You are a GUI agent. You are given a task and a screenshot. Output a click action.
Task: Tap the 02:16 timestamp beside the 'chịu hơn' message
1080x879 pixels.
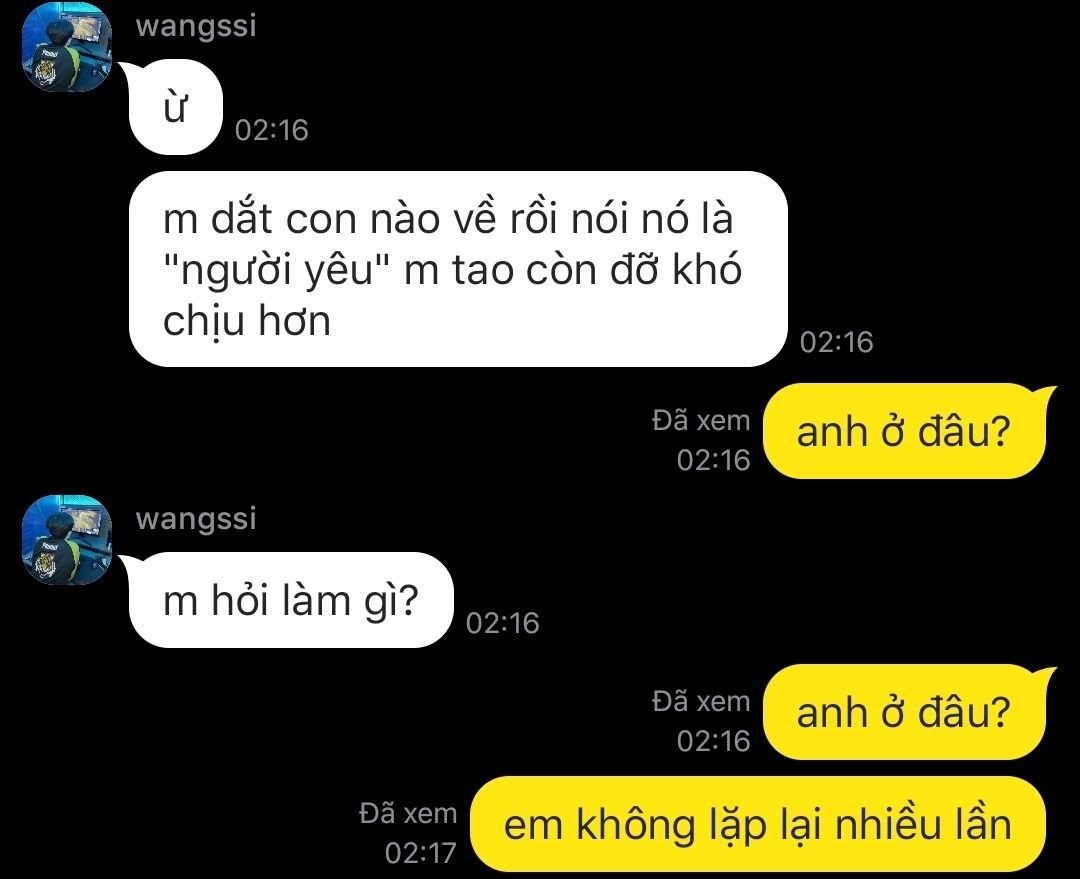(836, 342)
